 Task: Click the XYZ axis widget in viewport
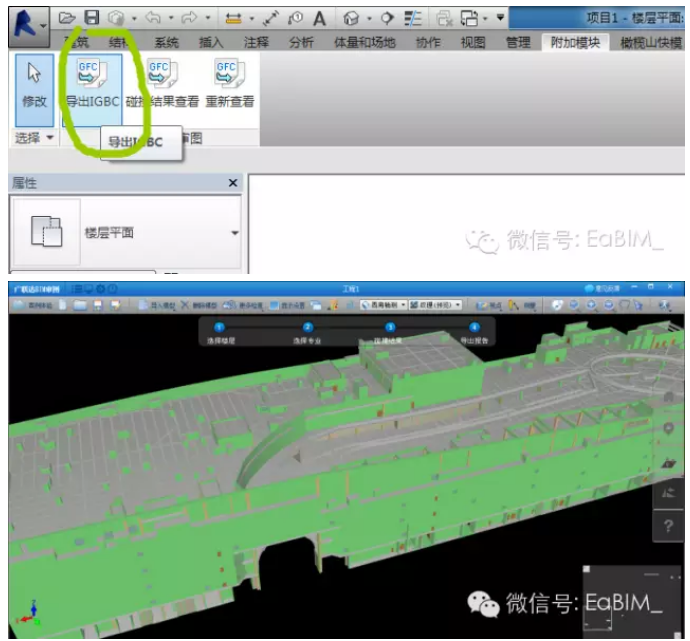(x=29, y=613)
